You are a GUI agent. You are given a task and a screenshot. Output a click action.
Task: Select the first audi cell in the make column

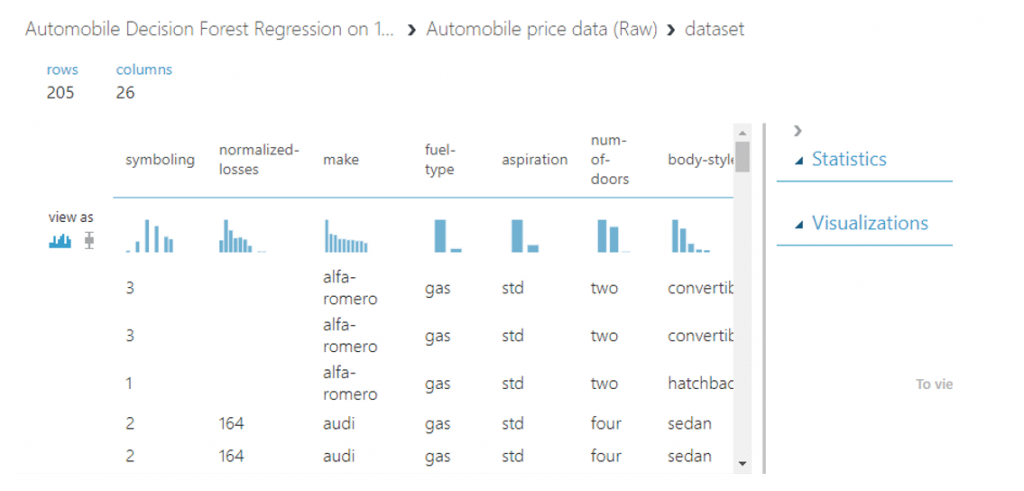point(339,424)
